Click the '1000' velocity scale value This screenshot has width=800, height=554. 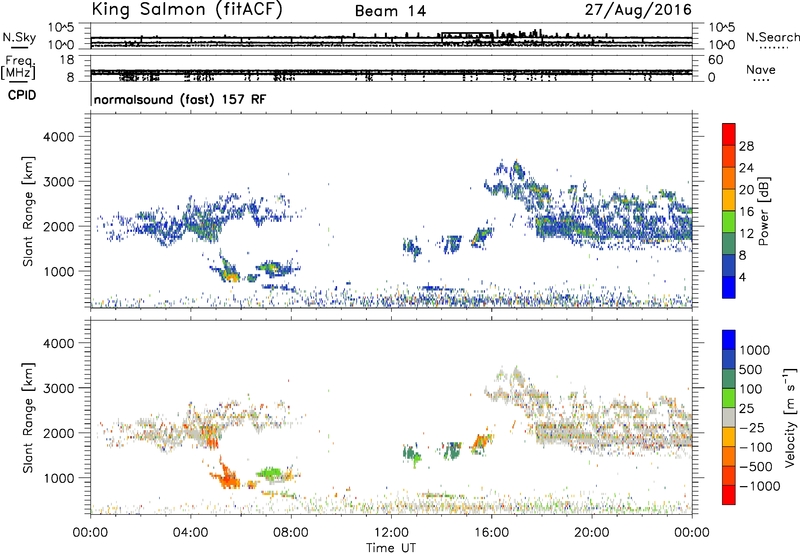point(755,350)
